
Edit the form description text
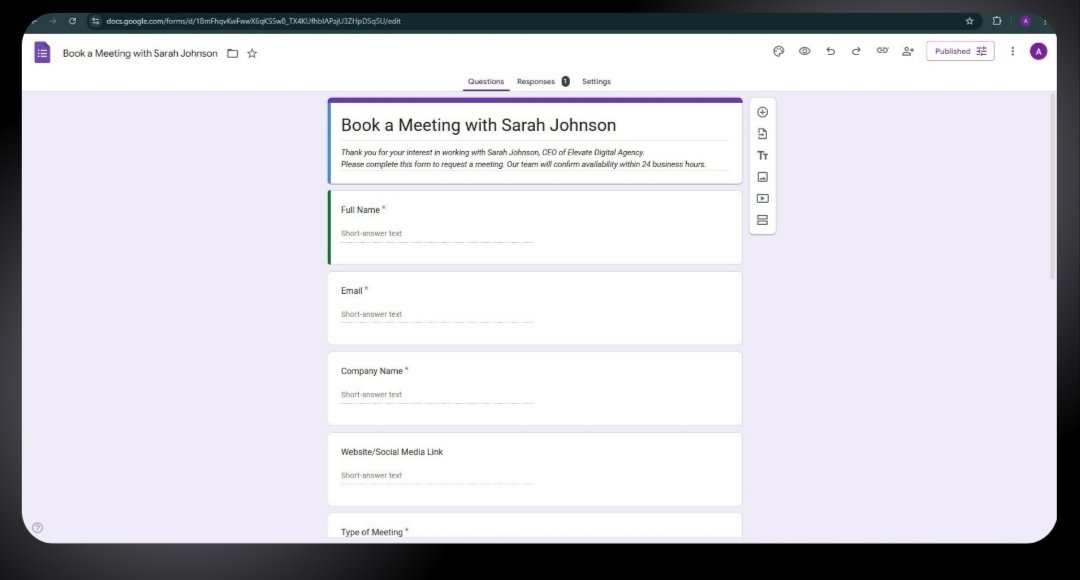click(523, 158)
